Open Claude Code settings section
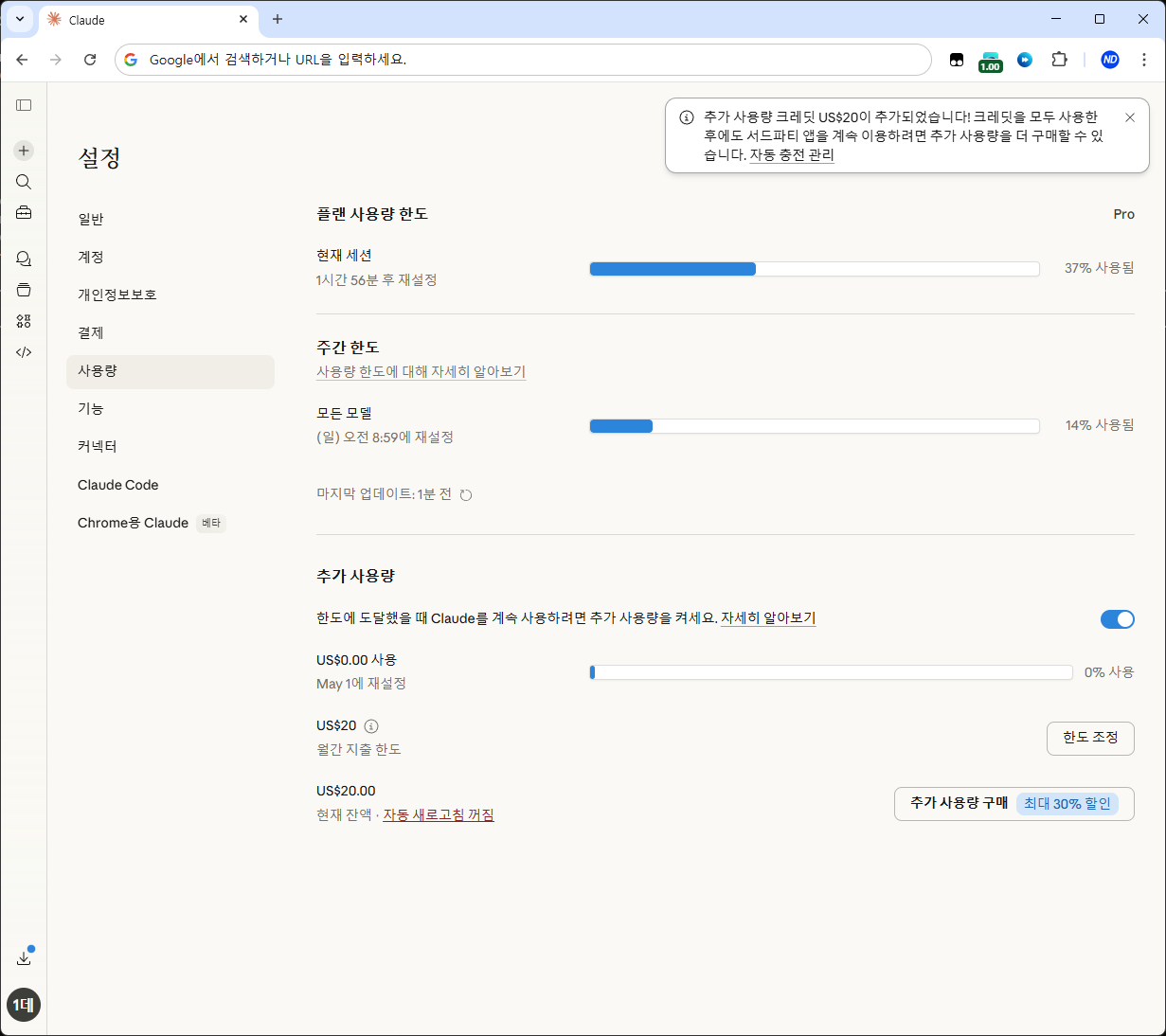Image resolution: width=1166 pixels, height=1036 pixels. click(x=170, y=485)
